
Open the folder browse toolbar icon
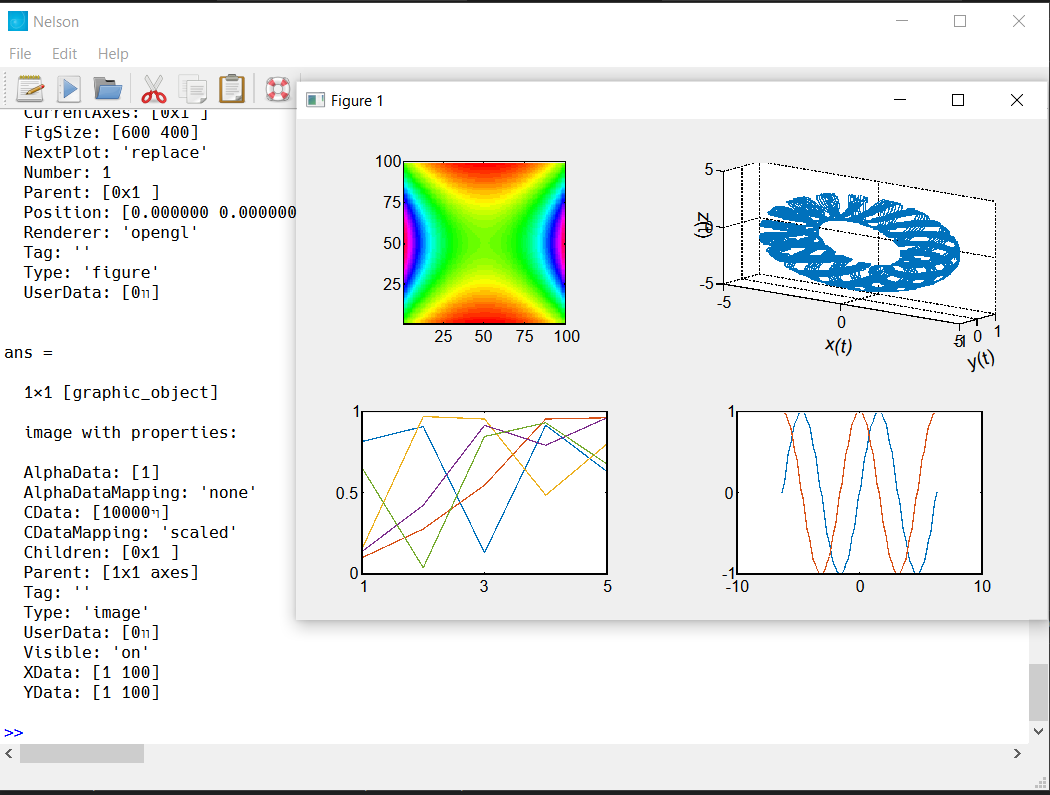click(x=107, y=88)
